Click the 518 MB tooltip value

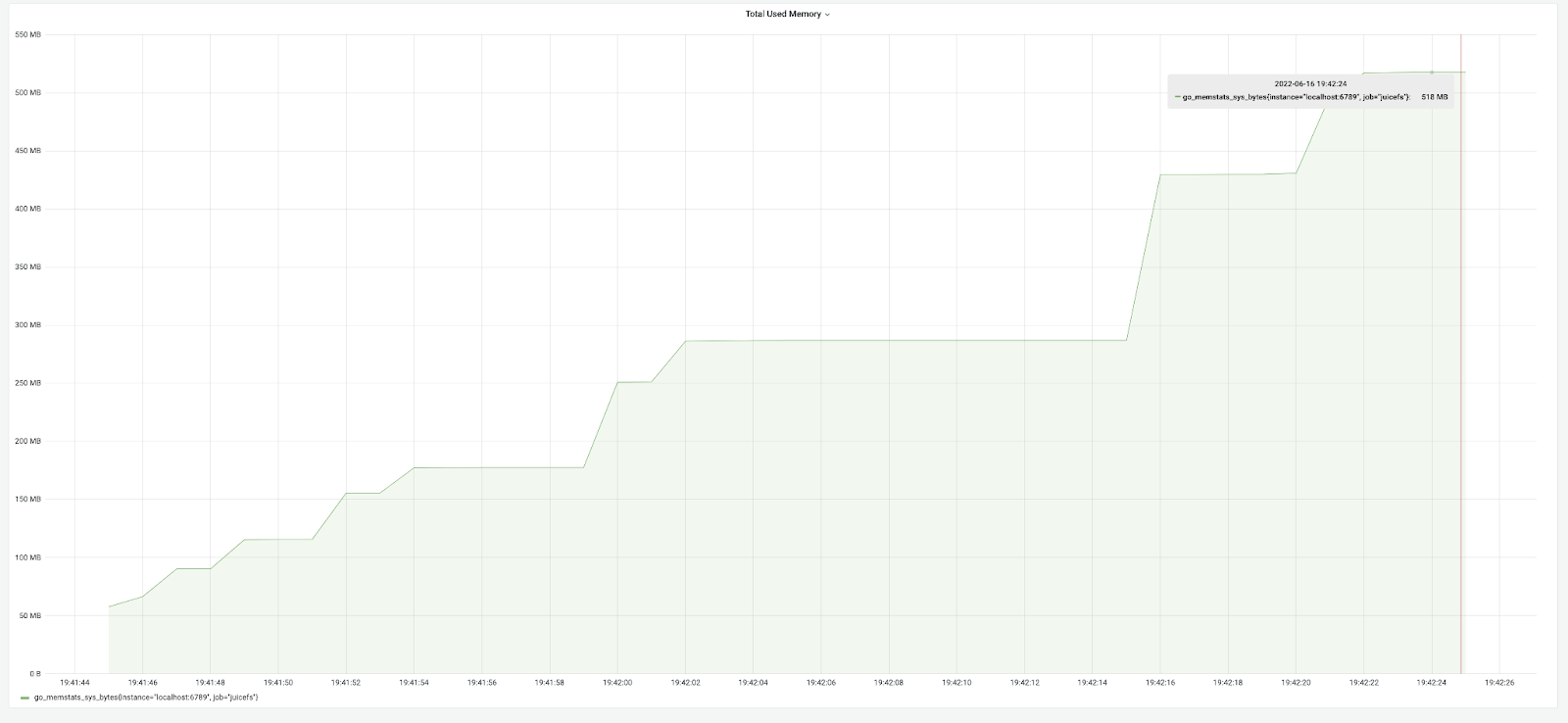[1435, 97]
